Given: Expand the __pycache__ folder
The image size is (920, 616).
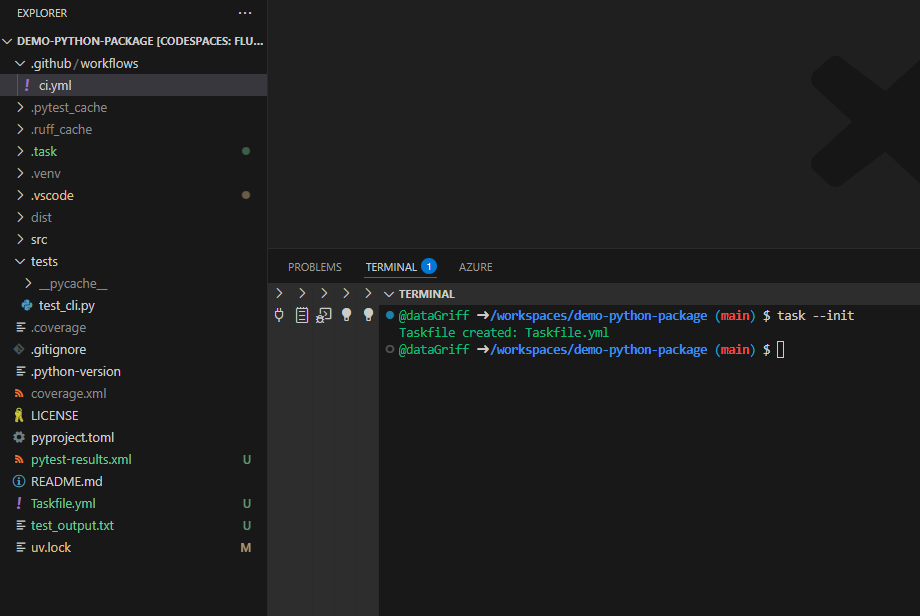Looking at the screenshot, I should click(28, 283).
